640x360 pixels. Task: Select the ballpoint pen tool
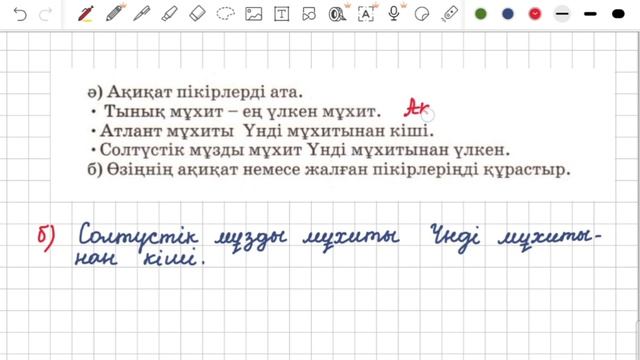tap(142, 14)
